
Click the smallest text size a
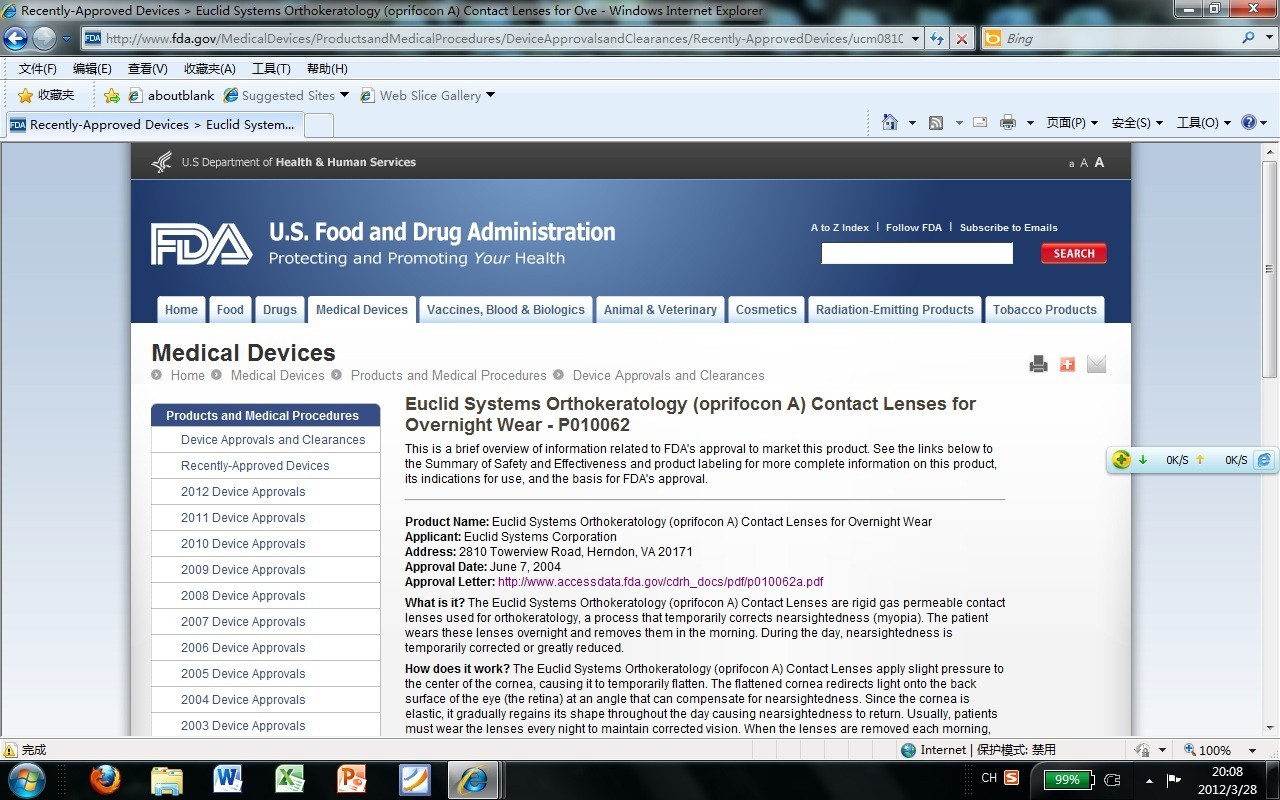[x=1071, y=163]
